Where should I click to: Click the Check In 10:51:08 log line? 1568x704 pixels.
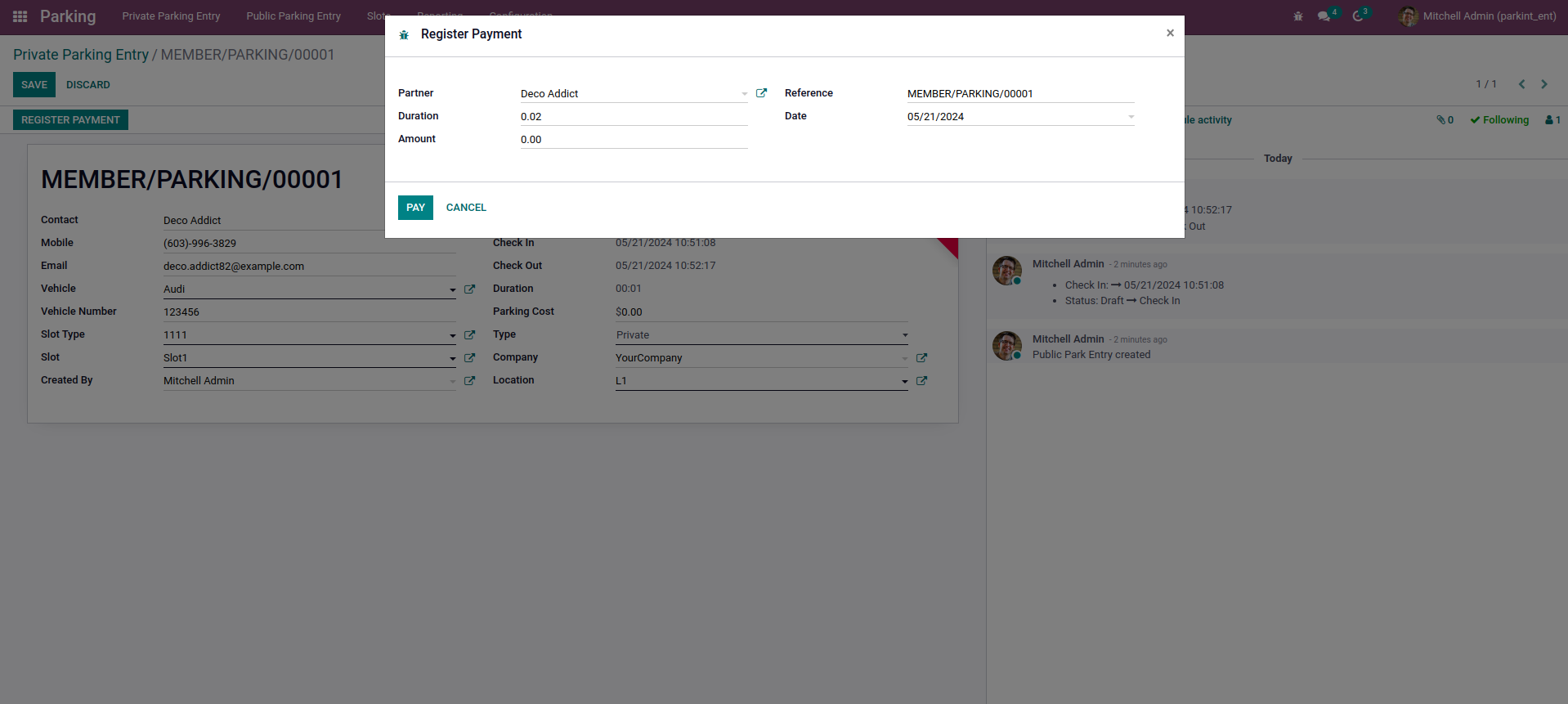tap(1145, 285)
